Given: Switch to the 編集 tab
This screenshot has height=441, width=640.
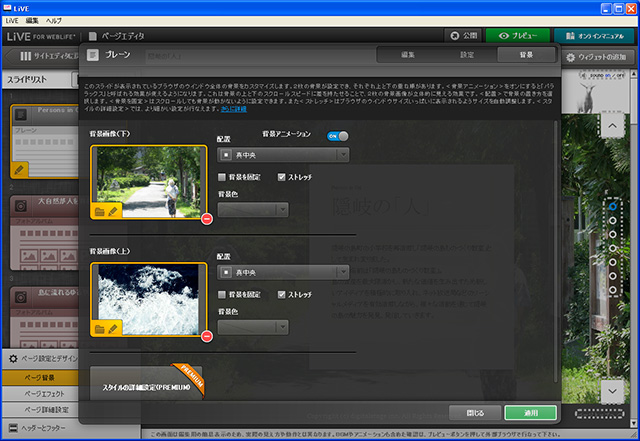Looking at the screenshot, I should pyautogui.click(x=407, y=55).
